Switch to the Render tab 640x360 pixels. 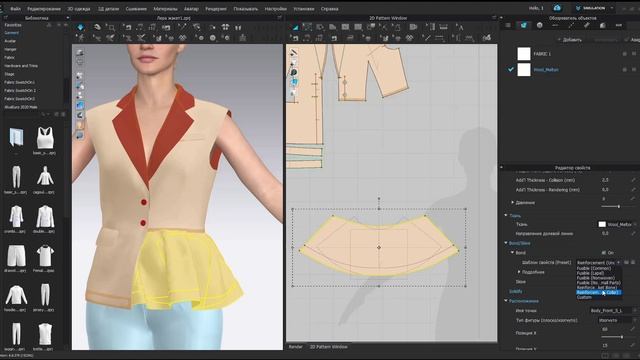[x=296, y=347]
